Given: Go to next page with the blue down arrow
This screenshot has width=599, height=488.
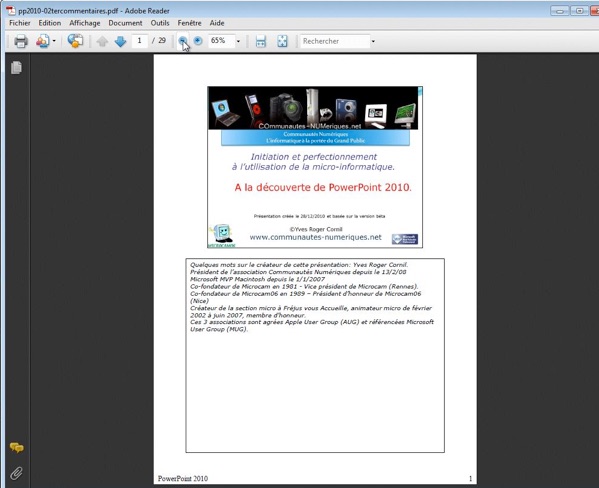Looking at the screenshot, I should (x=120, y=41).
